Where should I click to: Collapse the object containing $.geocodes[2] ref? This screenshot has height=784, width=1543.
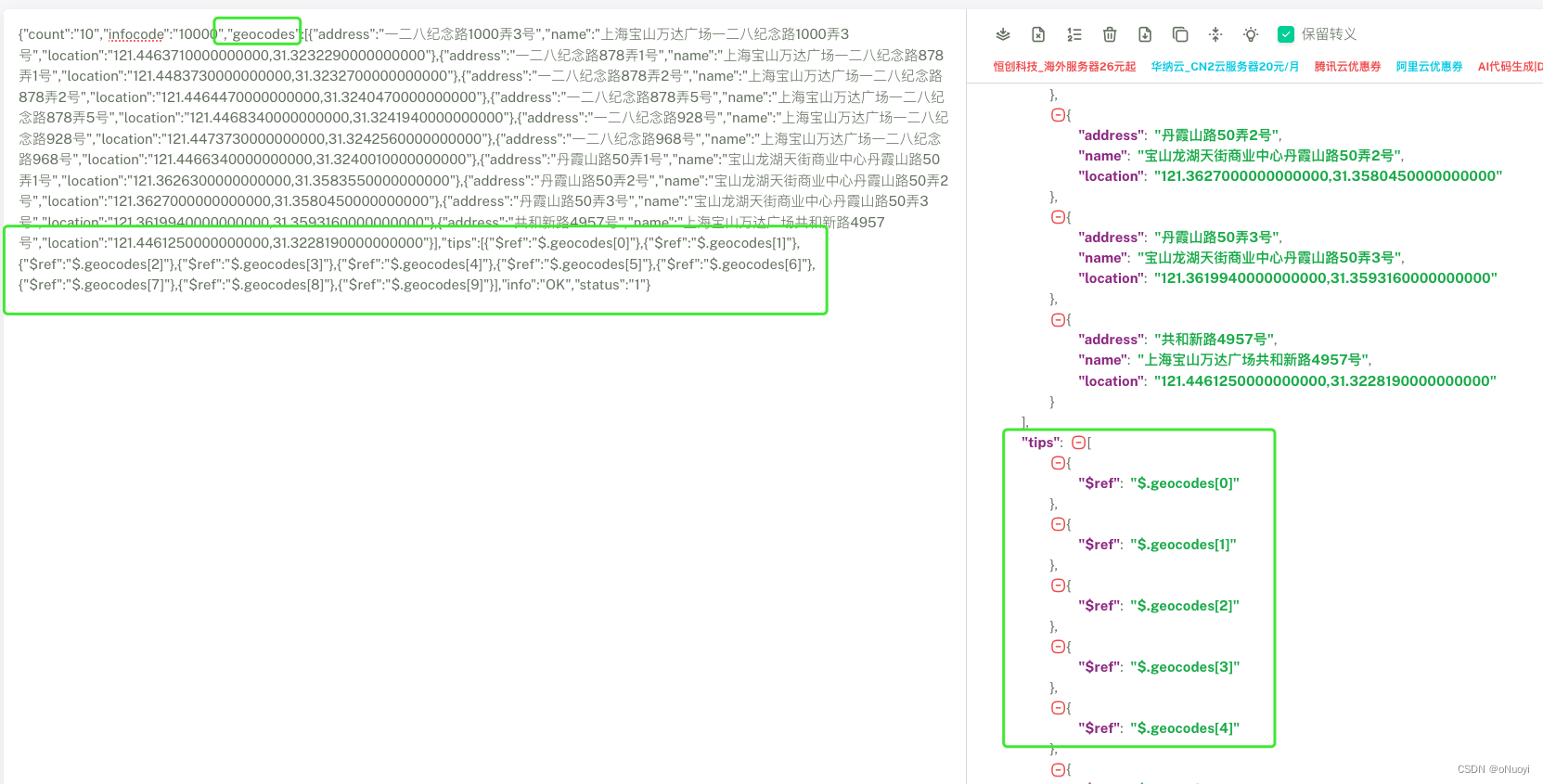(x=1058, y=585)
